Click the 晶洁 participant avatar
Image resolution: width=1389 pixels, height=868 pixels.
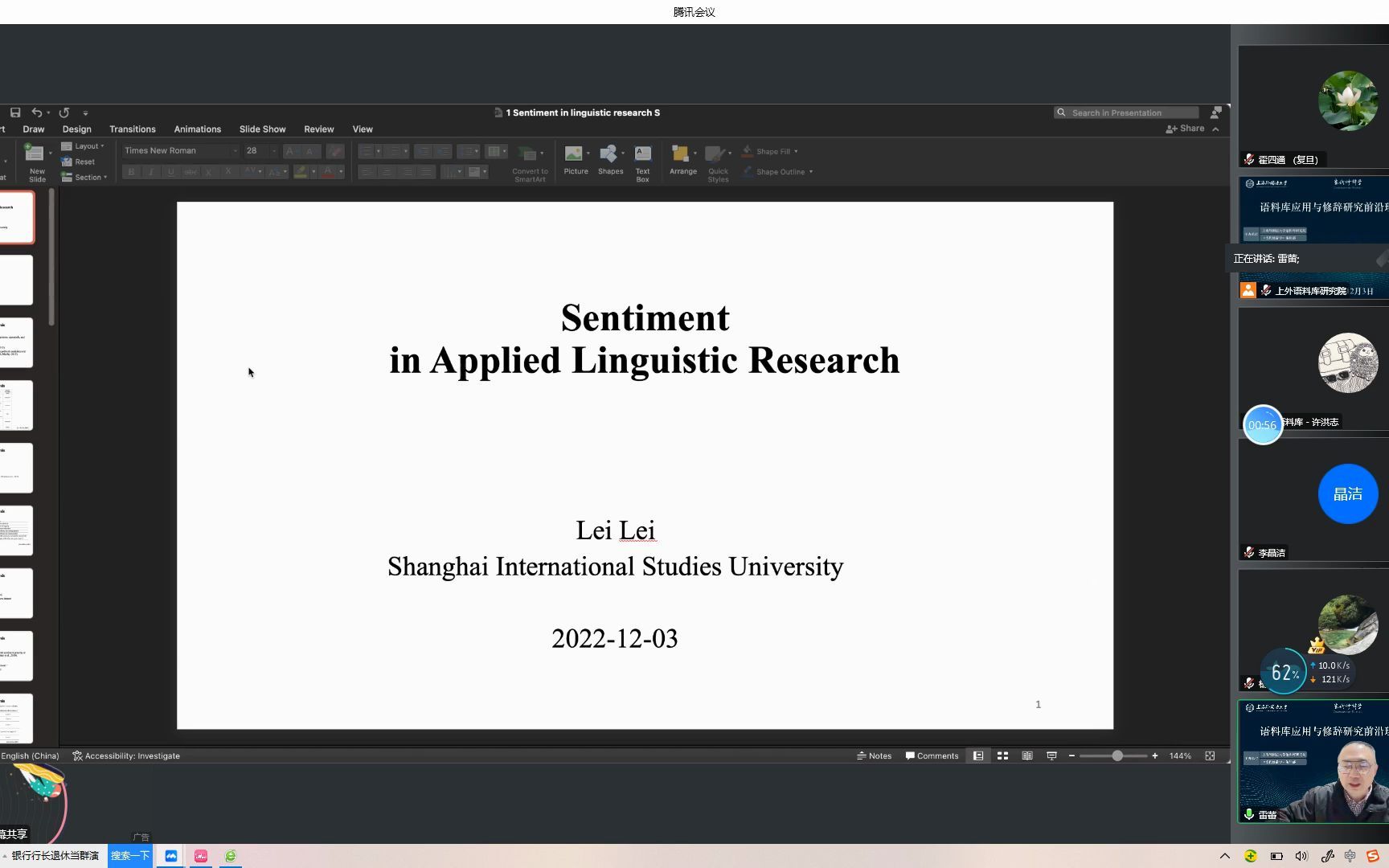(x=1348, y=493)
